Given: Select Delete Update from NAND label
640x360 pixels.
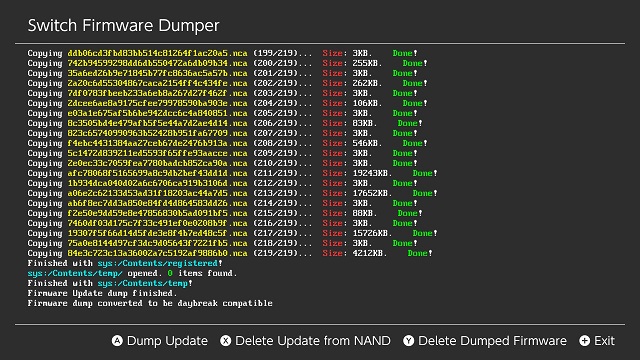Looking at the screenshot, I should (313, 341).
